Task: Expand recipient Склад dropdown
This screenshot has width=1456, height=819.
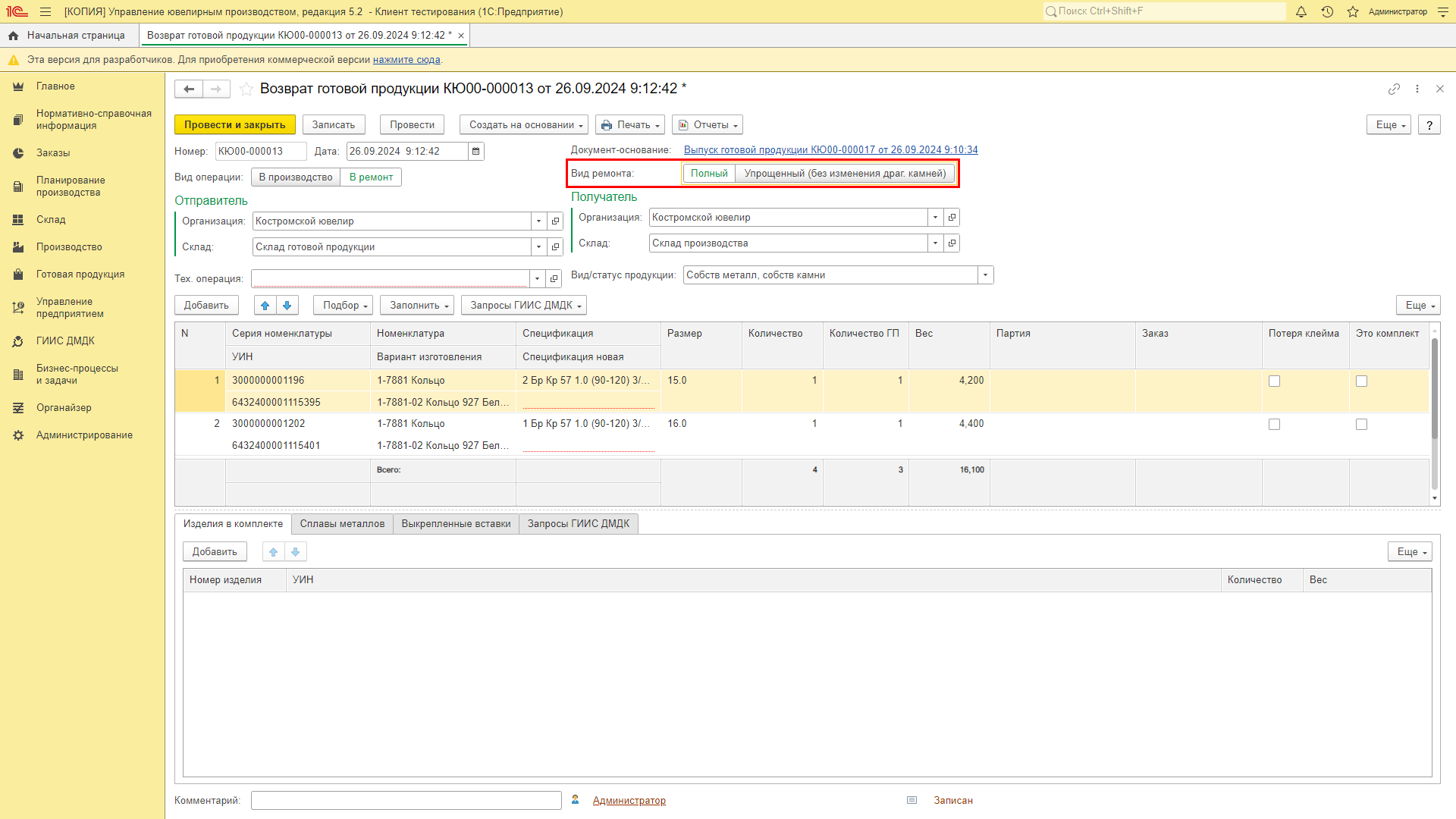Action: click(935, 243)
